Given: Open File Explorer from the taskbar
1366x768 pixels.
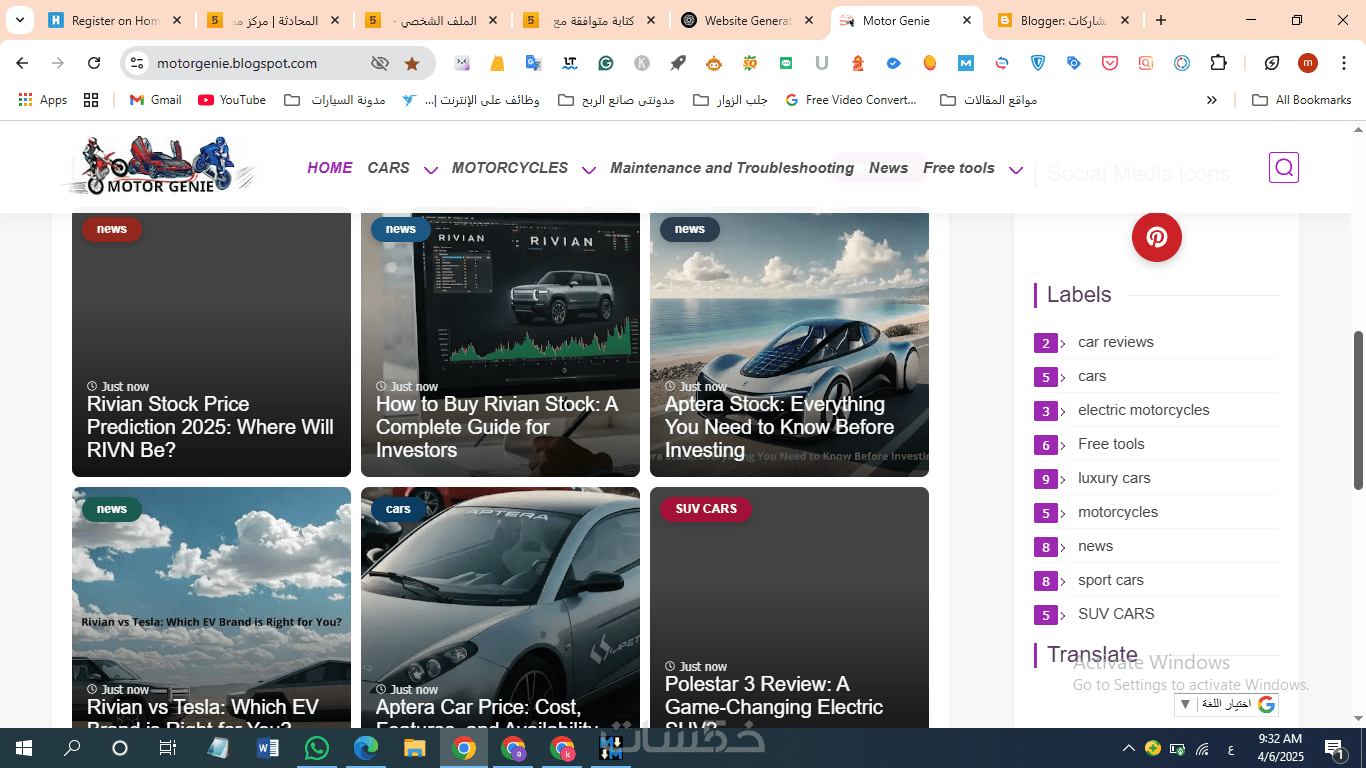Looking at the screenshot, I should pos(415,748).
